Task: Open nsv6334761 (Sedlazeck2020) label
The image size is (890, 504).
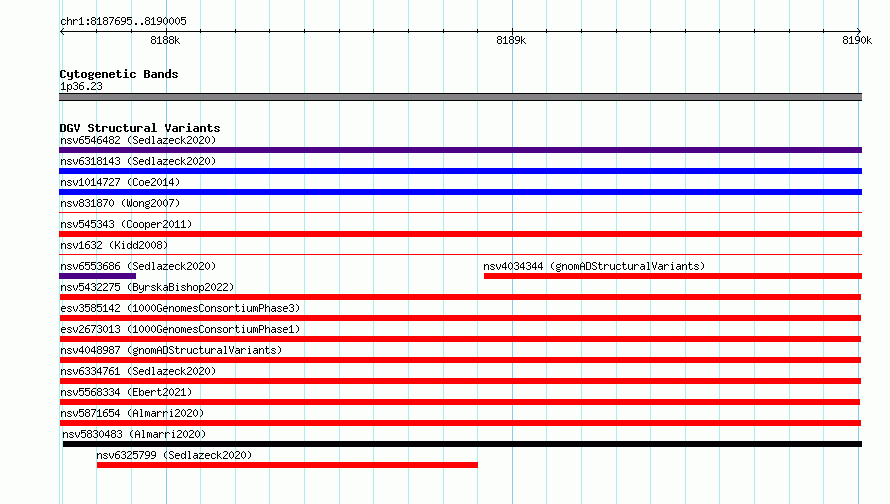Action: click(x=138, y=371)
